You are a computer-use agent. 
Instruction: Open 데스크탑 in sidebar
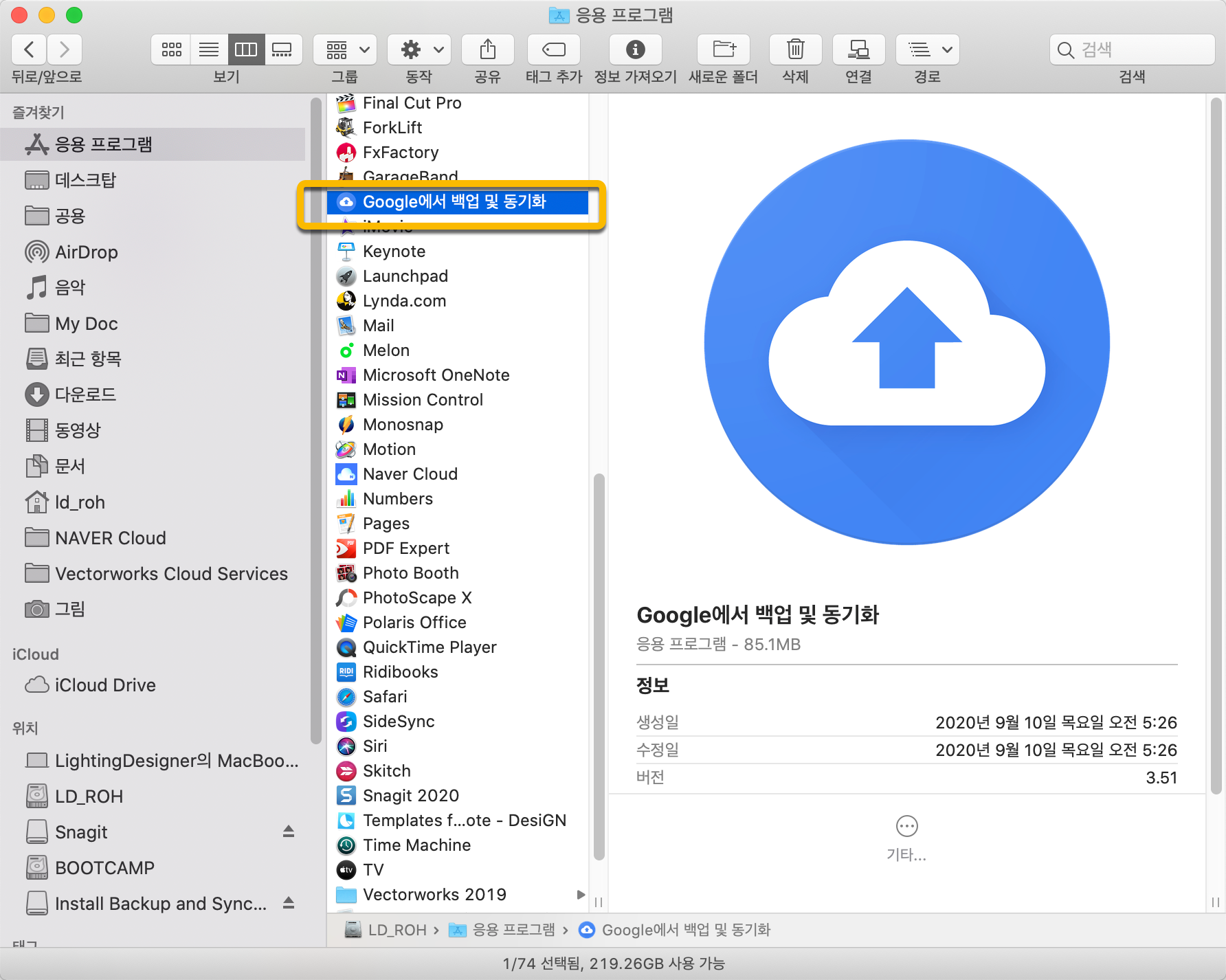click(x=153, y=180)
